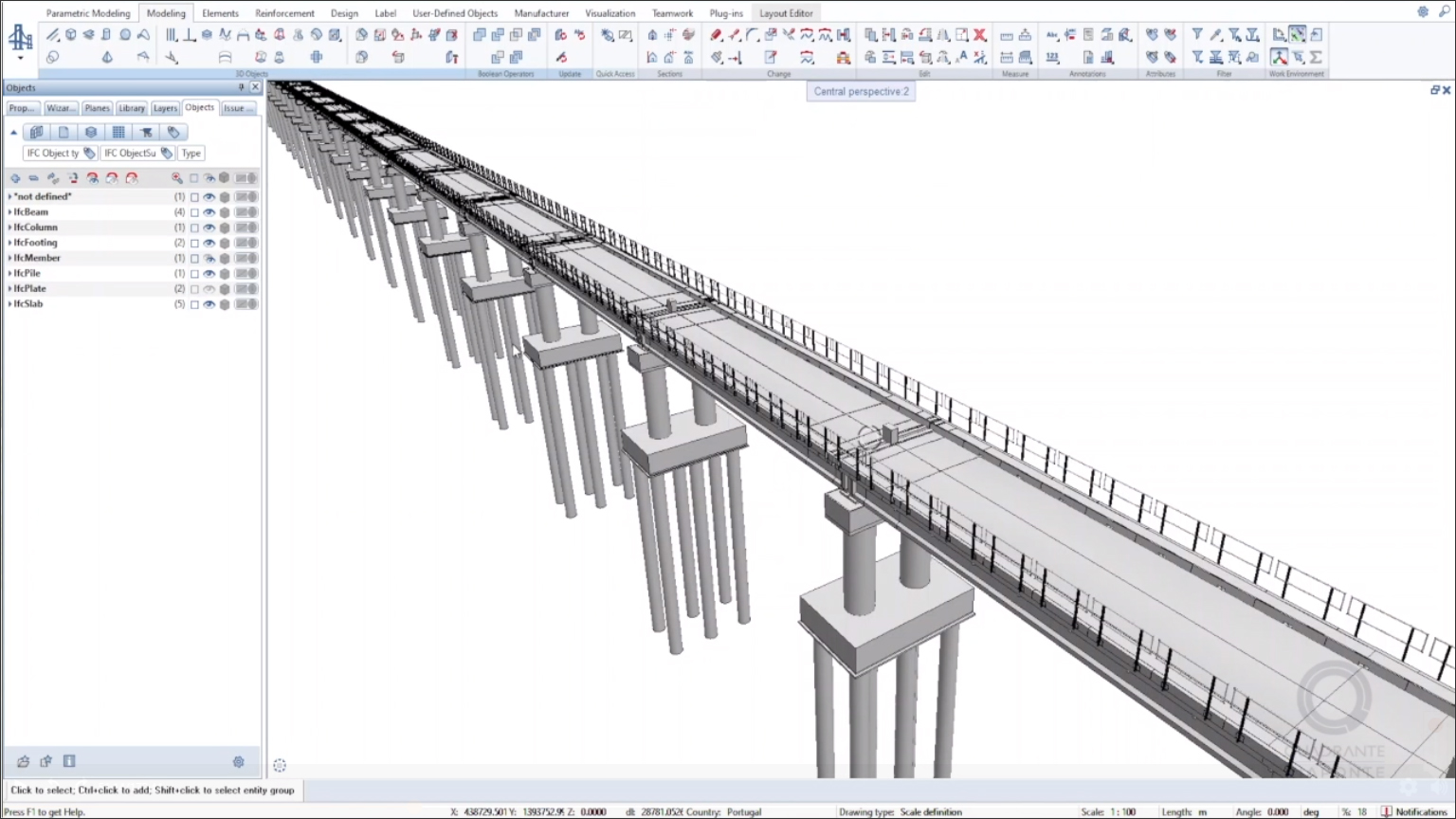Sort objects by building topology icon
The width and height of the screenshot is (1456, 819).
[x=37, y=132]
